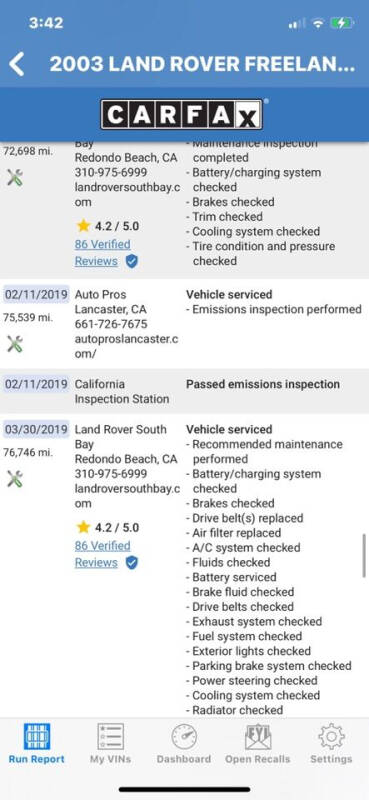Tap wrench icon beside 75,539 mi entry
The width and height of the screenshot is (369, 800).
(x=15, y=344)
